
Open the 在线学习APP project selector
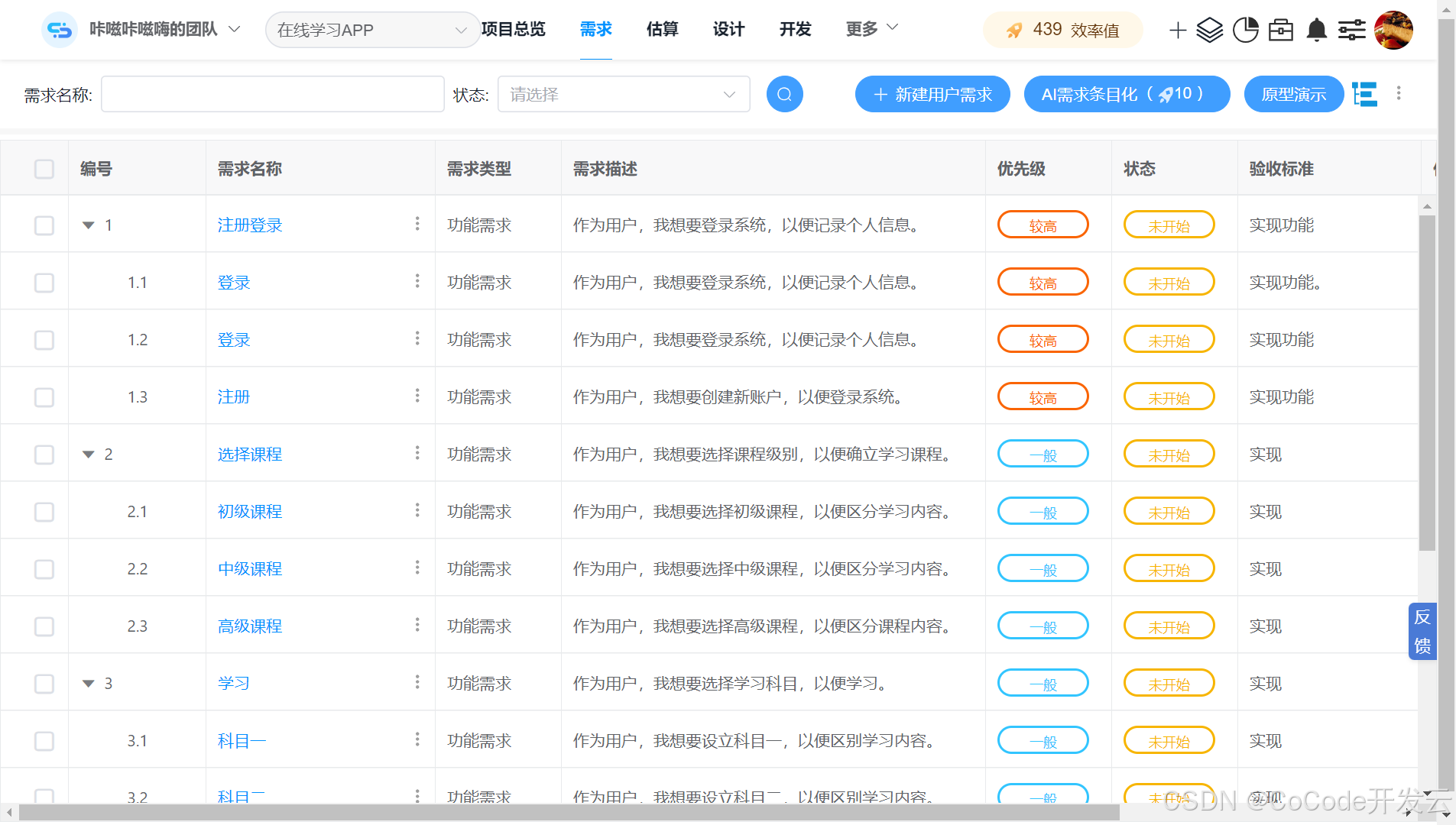[x=372, y=30]
